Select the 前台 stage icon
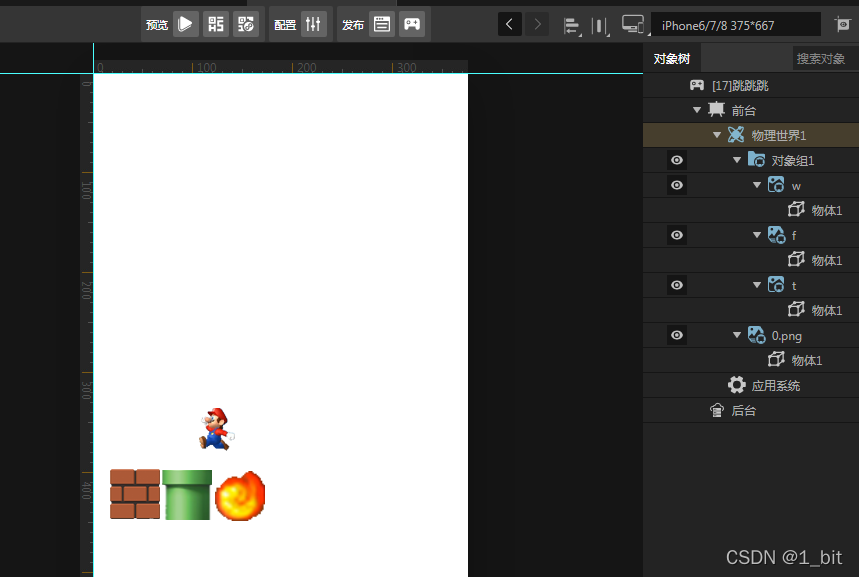The image size is (859, 577). point(716,110)
